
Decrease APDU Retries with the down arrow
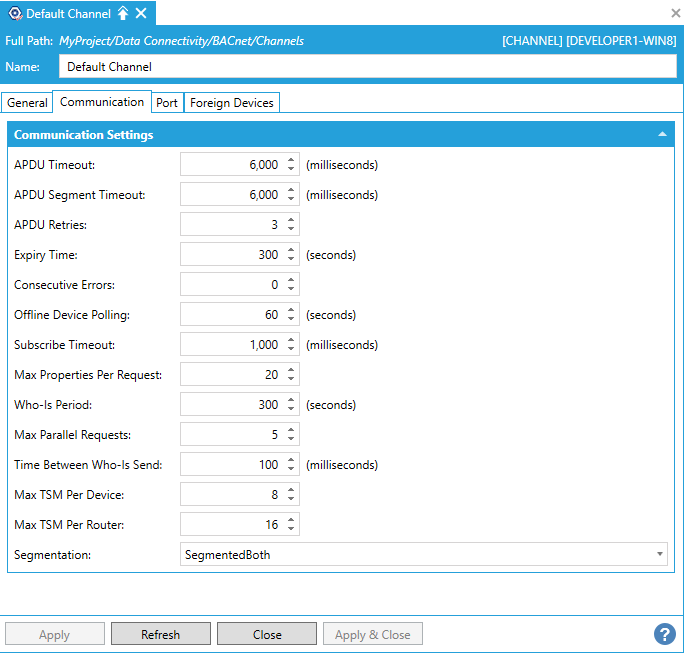coord(291,229)
